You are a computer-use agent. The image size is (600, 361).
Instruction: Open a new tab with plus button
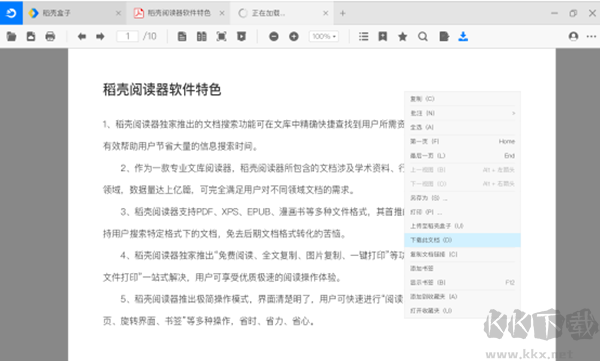(343, 13)
